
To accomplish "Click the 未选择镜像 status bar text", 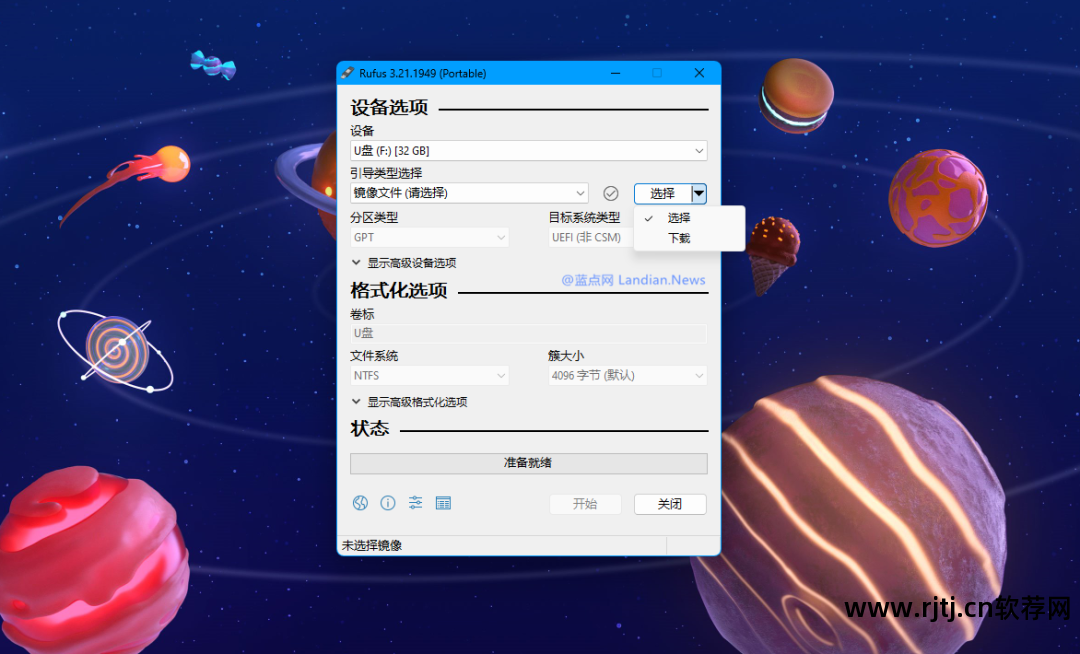I will (x=372, y=545).
